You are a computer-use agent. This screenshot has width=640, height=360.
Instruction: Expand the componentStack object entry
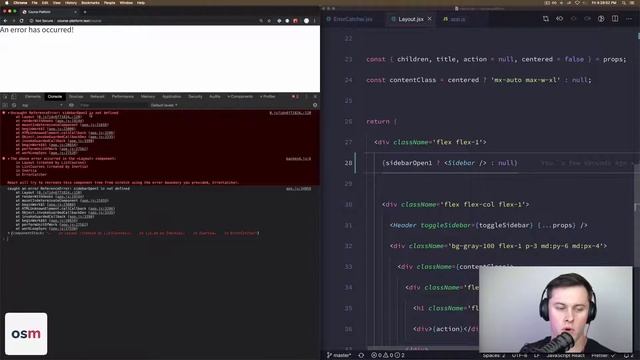point(9,233)
